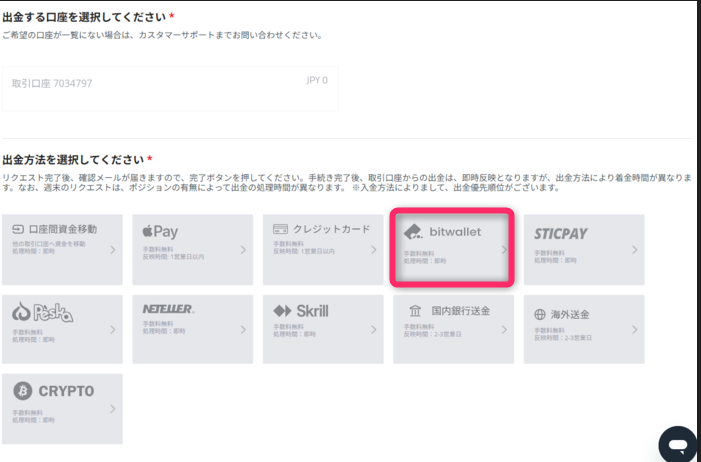Image resolution: width=701 pixels, height=462 pixels.
Task: Click the Skrill logo icon
Action: [282, 311]
